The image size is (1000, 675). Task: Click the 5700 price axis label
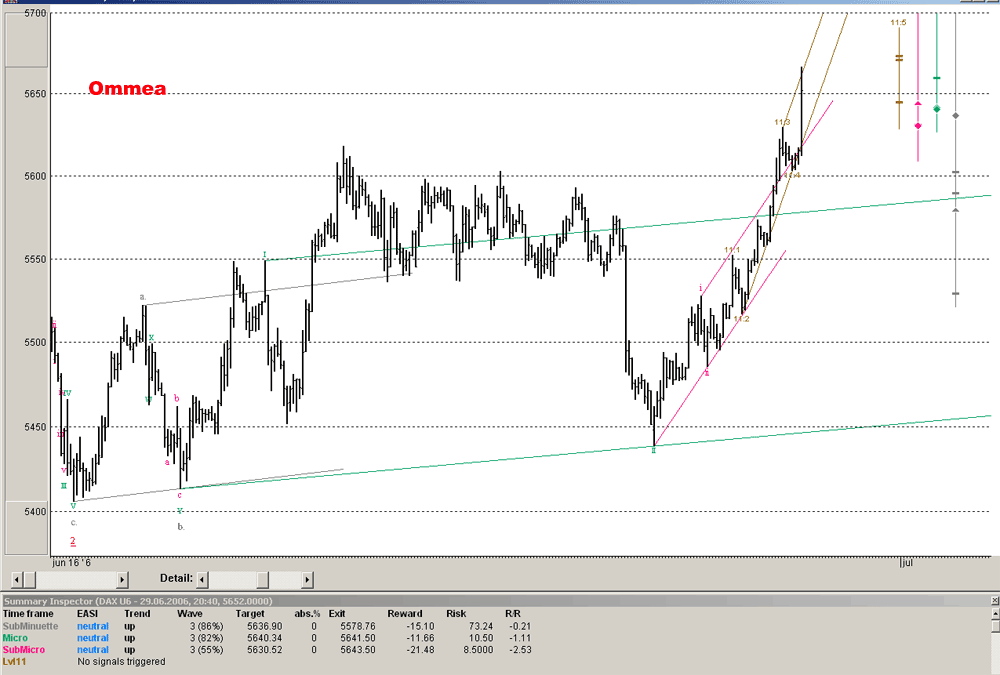tap(36, 13)
